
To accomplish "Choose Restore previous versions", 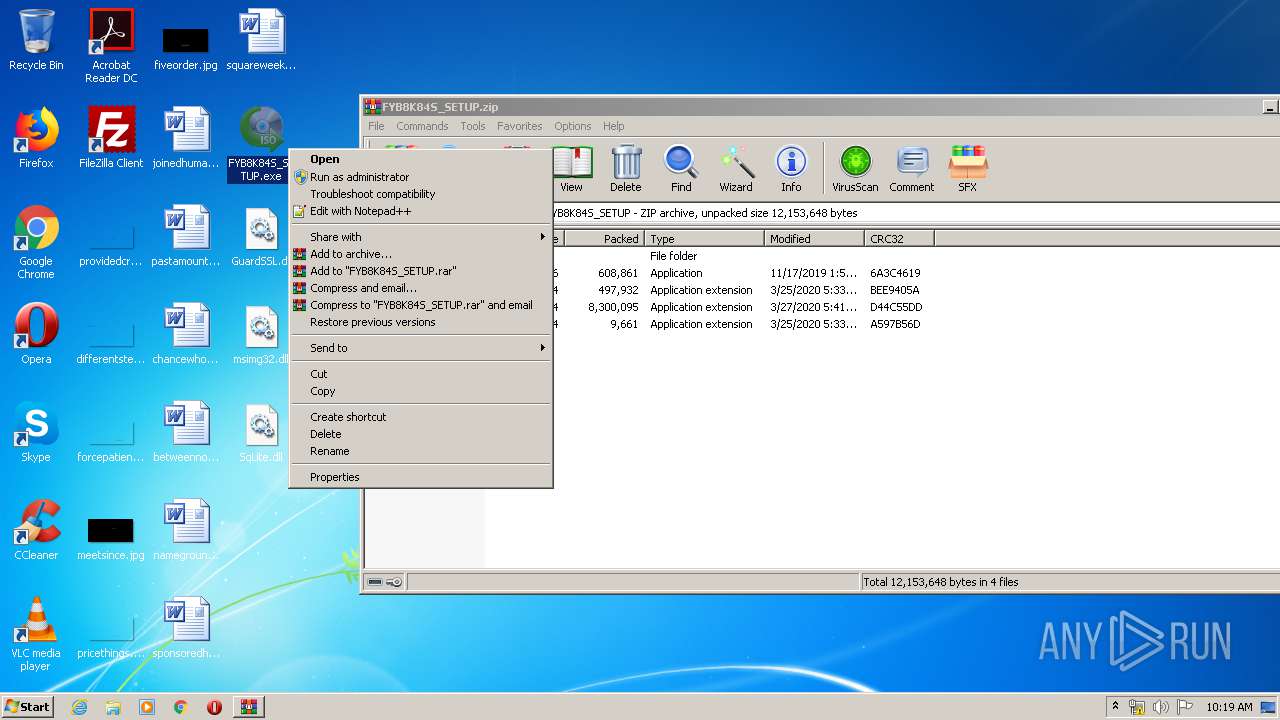I will click(420, 322).
